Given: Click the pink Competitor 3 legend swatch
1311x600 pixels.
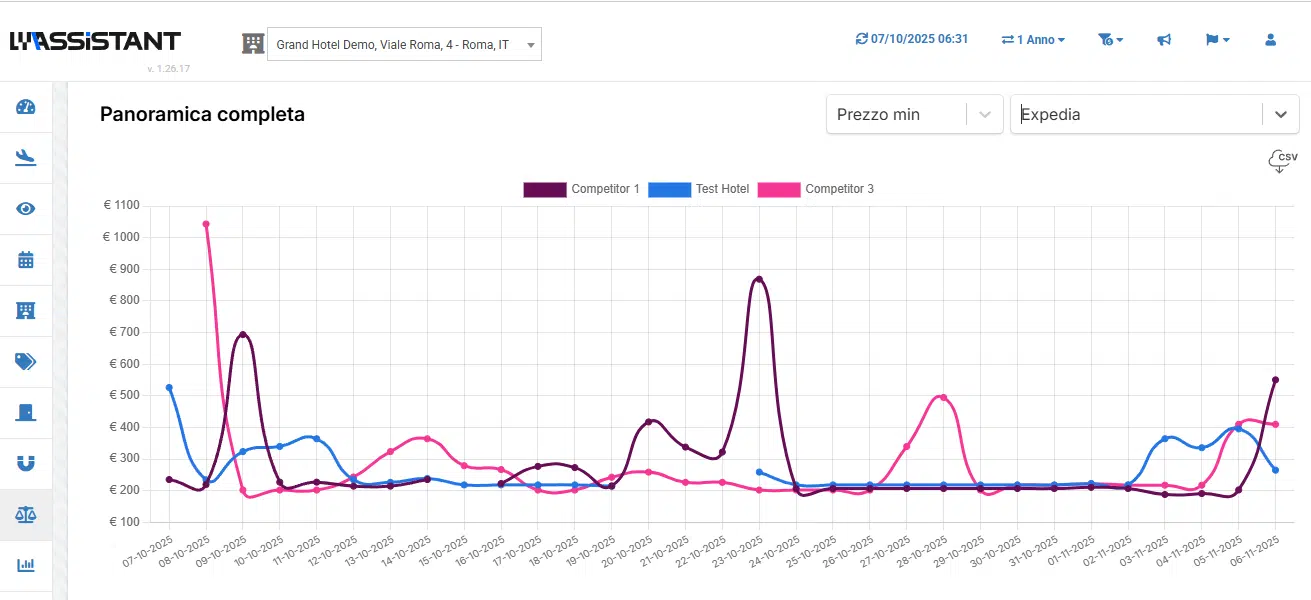Looking at the screenshot, I should pyautogui.click(x=779, y=189).
